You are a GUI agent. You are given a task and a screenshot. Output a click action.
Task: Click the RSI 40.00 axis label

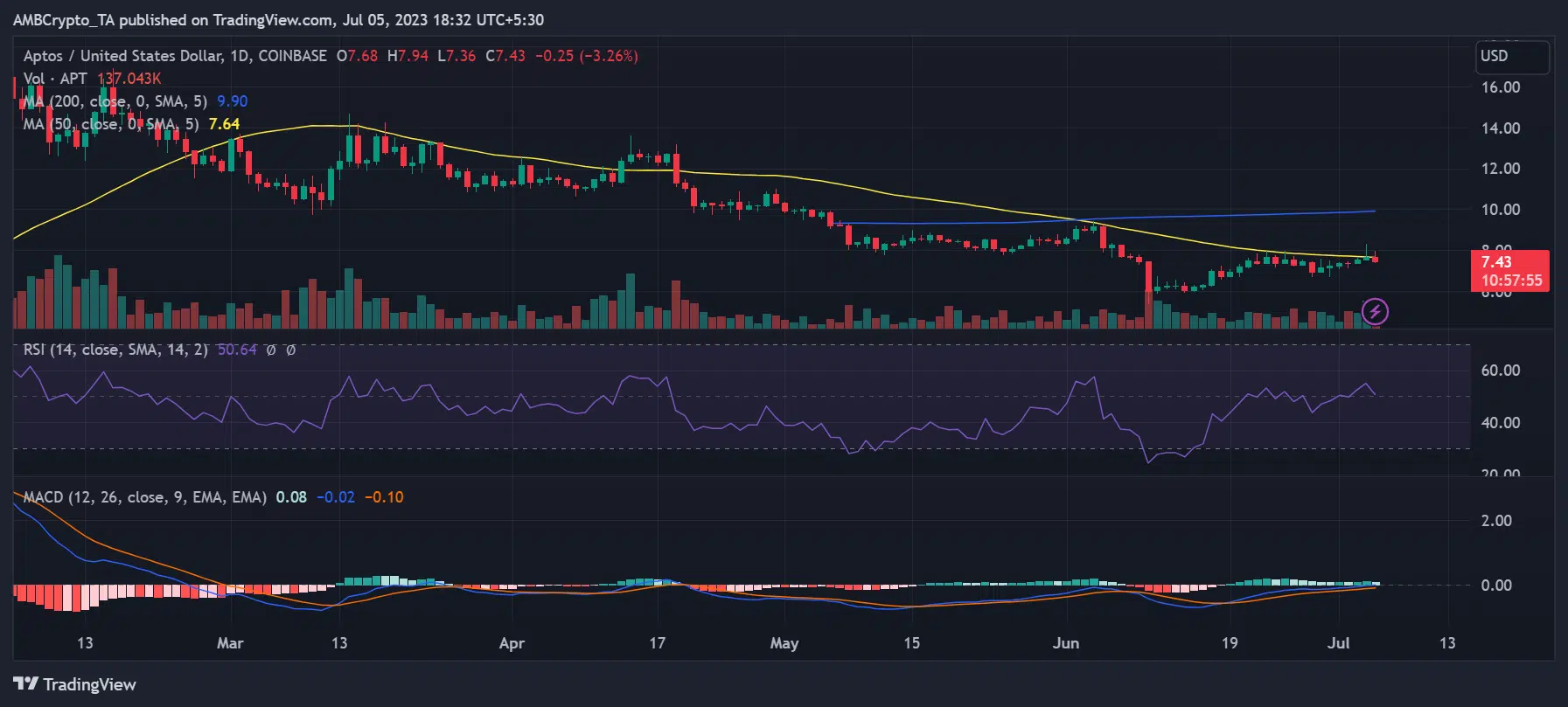pyautogui.click(x=1501, y=423)
